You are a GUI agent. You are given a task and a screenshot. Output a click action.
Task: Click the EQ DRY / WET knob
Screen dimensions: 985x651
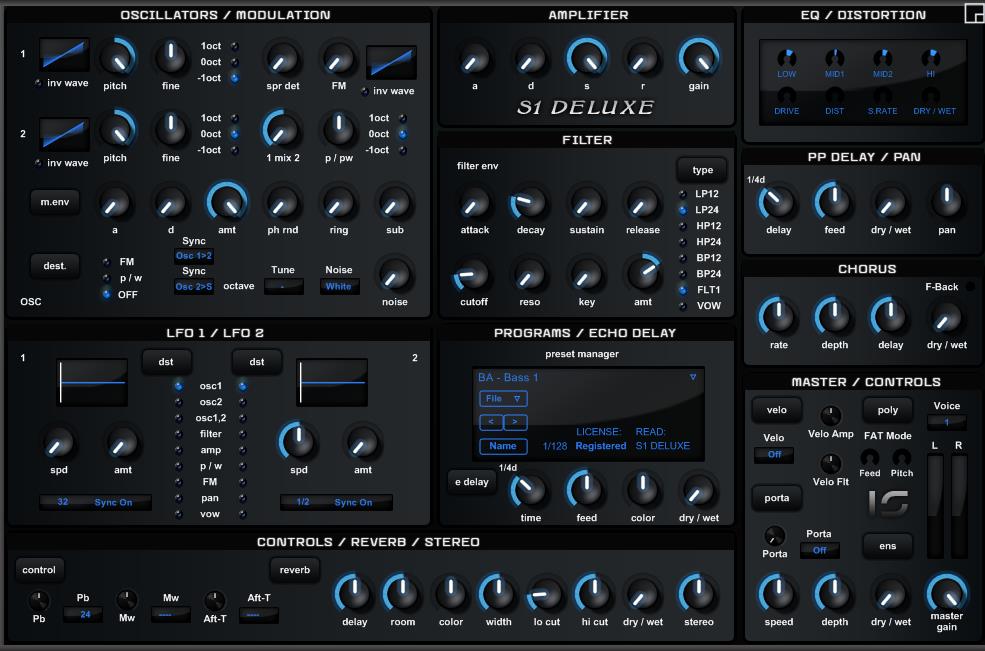[930, 96]
